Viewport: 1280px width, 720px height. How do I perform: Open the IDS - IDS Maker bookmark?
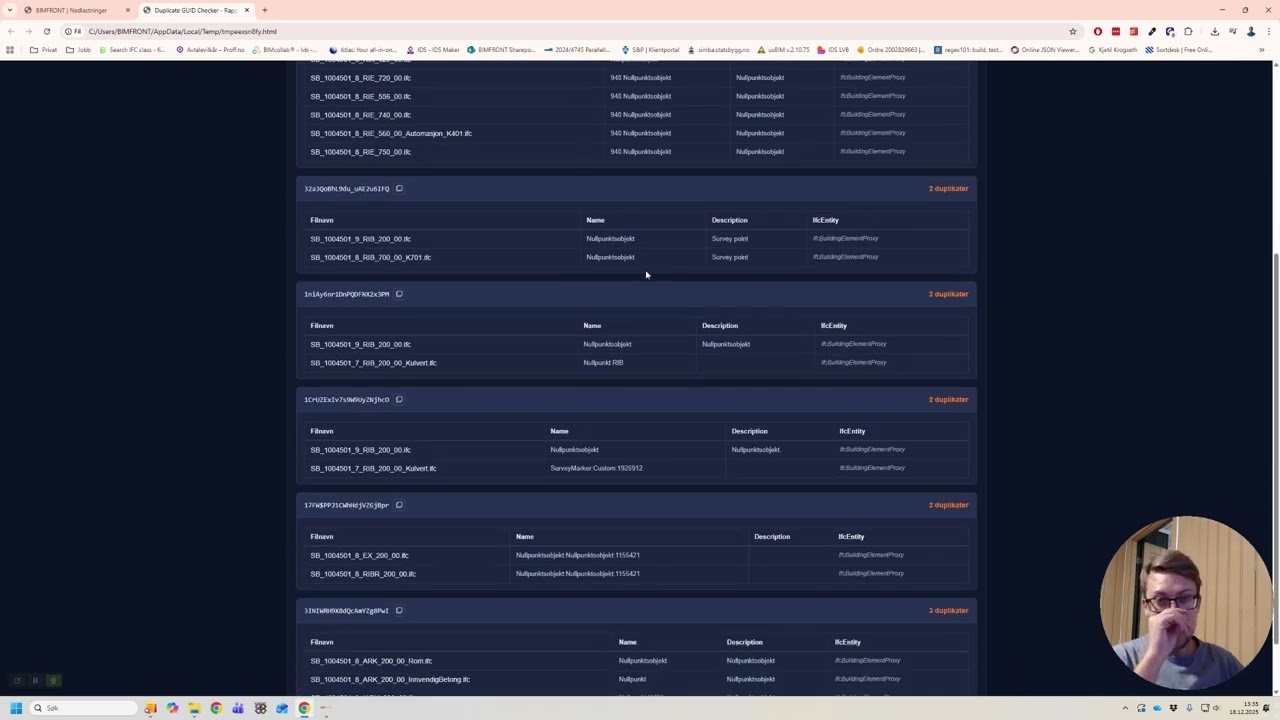point(434,50)
